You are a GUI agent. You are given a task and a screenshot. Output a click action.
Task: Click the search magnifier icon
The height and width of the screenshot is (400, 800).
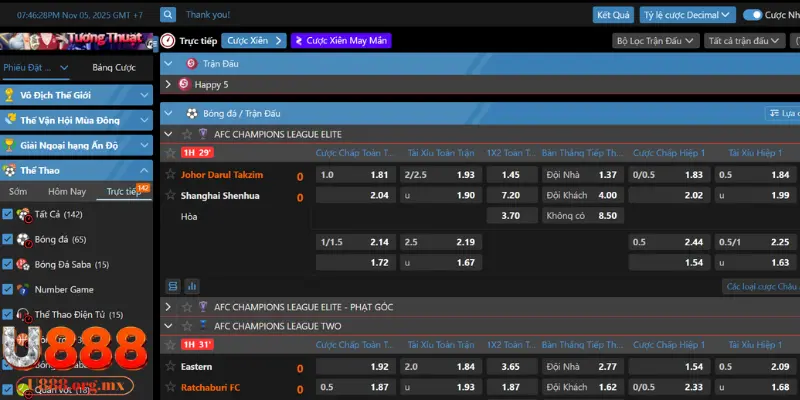click(x=168, y=15)
